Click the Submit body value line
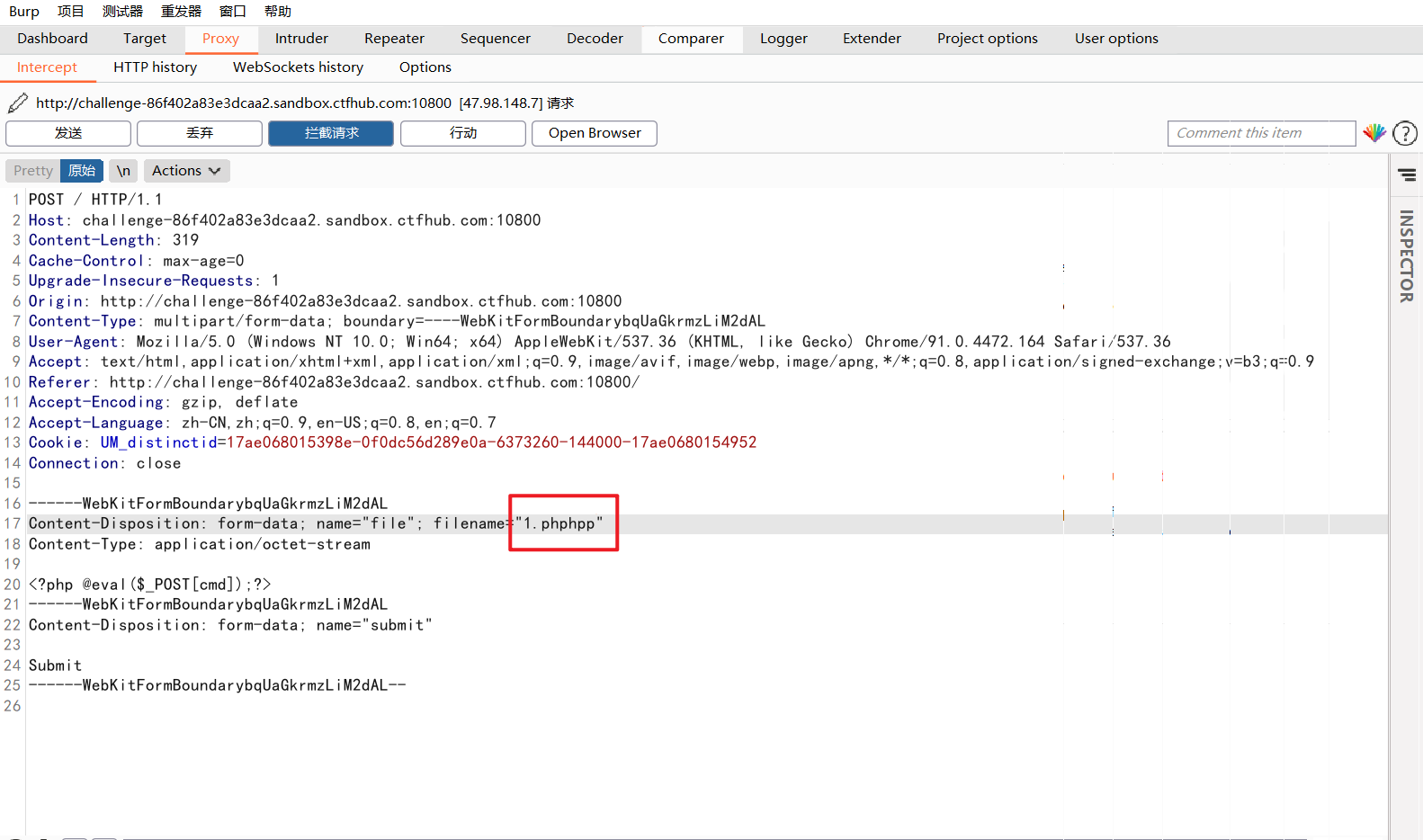The image size is (1423, 840). [55, 666]
